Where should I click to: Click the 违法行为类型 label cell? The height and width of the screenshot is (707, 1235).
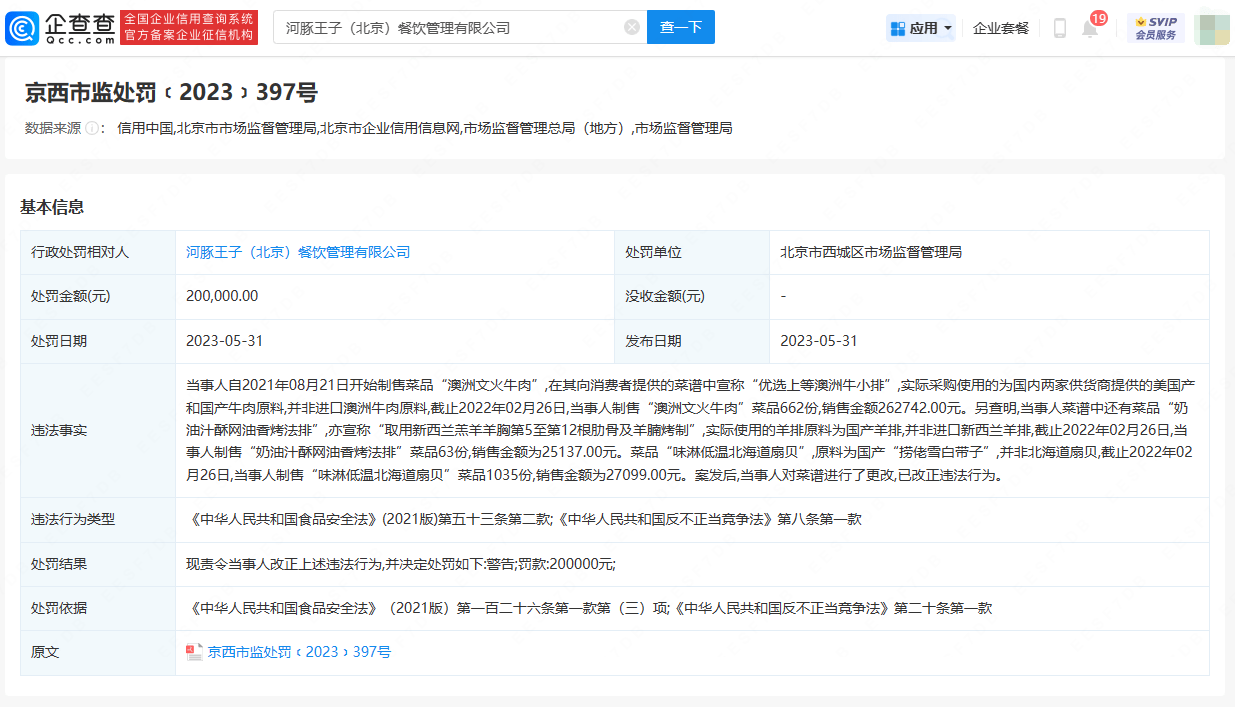[98, 520]
